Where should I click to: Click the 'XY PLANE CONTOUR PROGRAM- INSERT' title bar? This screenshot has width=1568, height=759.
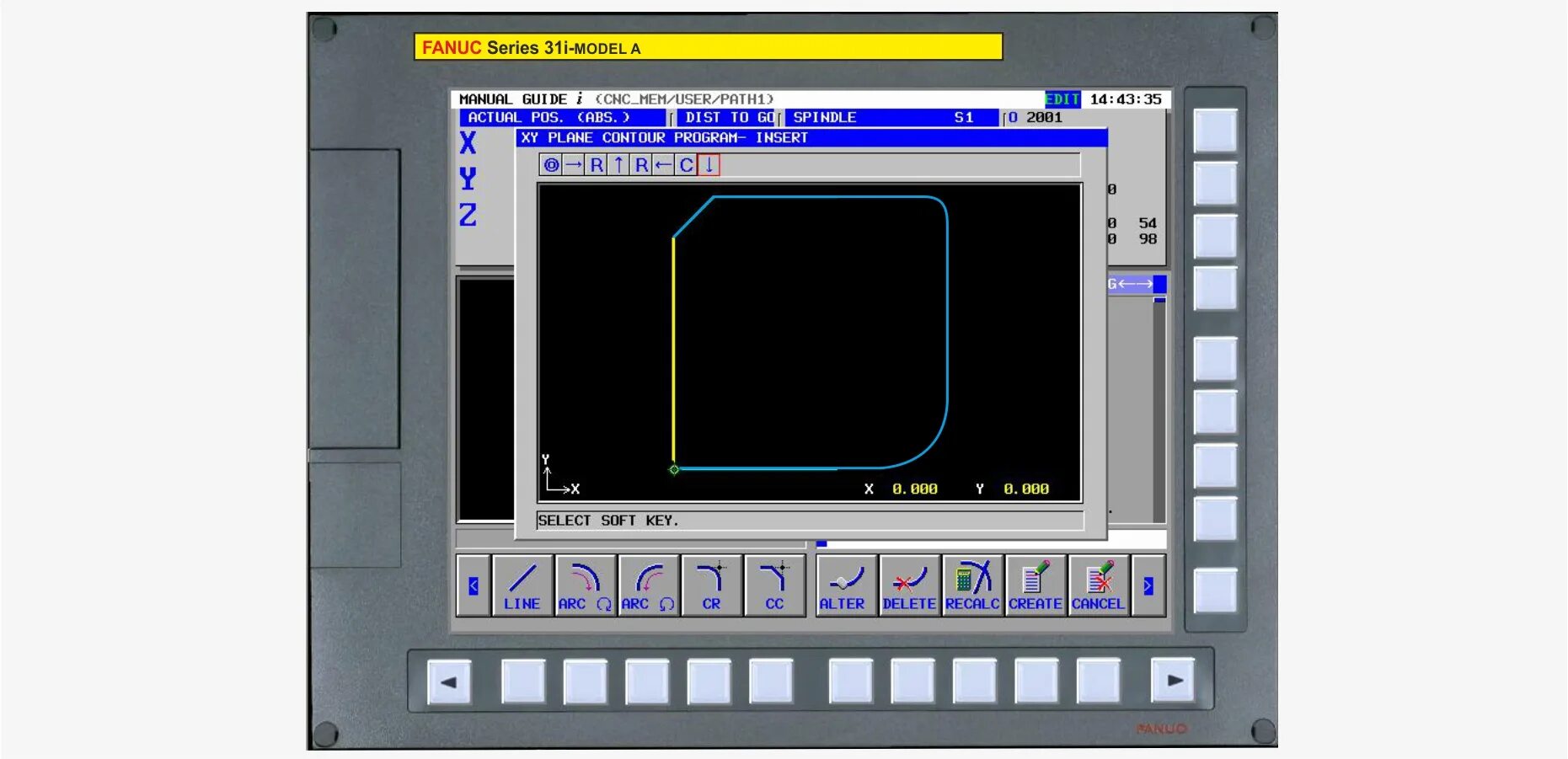[x=811, y=138]
